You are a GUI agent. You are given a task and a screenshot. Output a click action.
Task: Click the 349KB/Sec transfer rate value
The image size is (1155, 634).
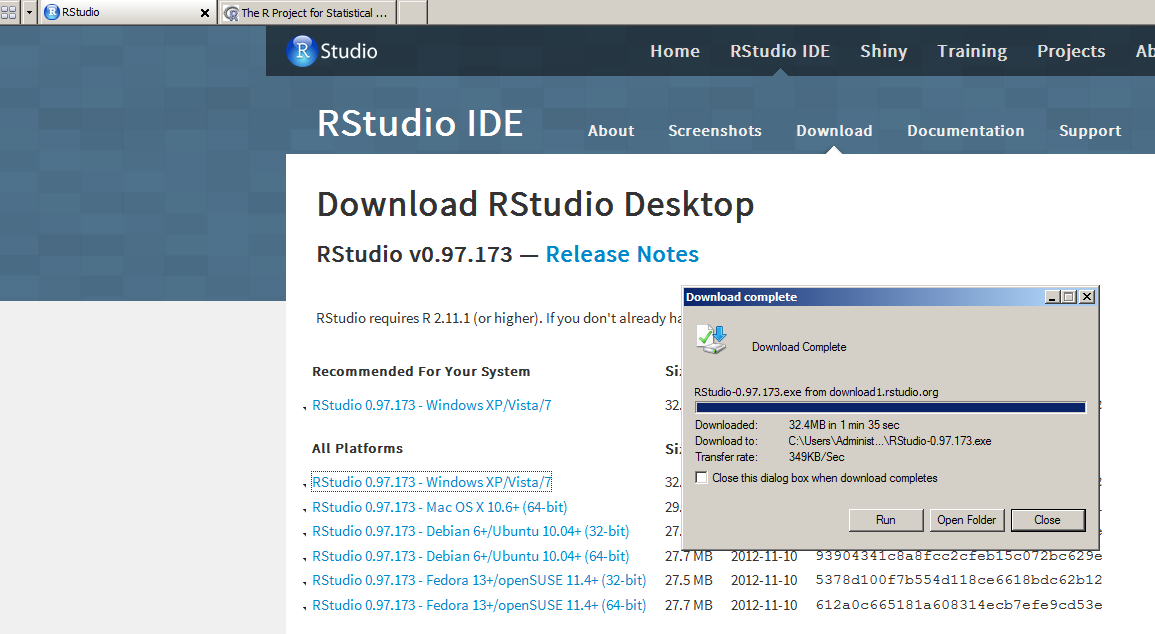coord(816,457)
